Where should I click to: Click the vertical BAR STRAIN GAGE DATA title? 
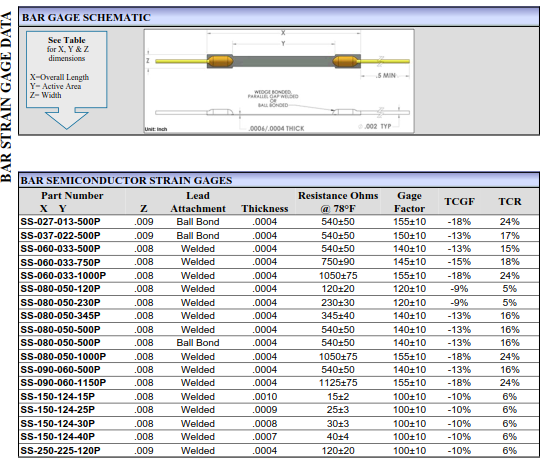coord(6,97)
